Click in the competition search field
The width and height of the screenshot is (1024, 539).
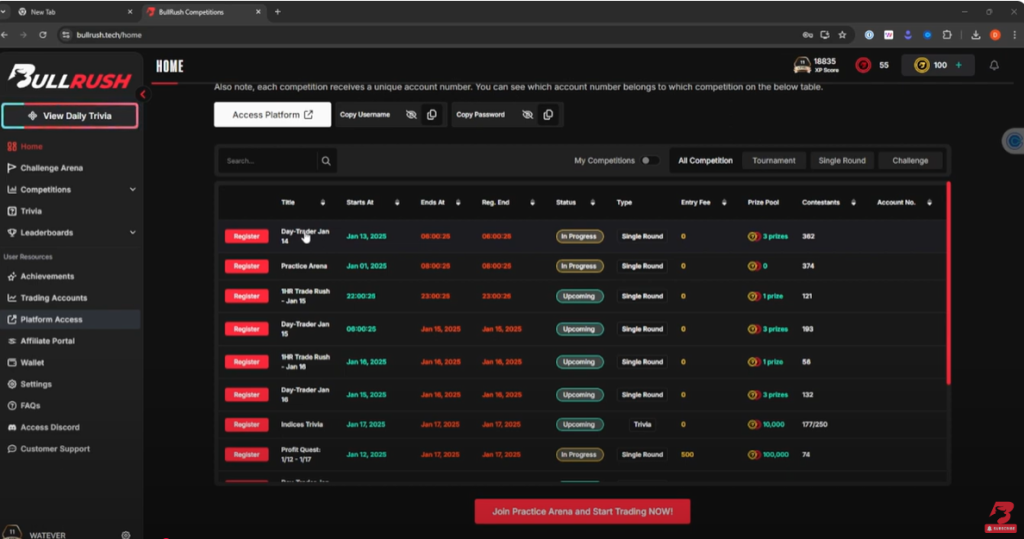coord(268,161)
